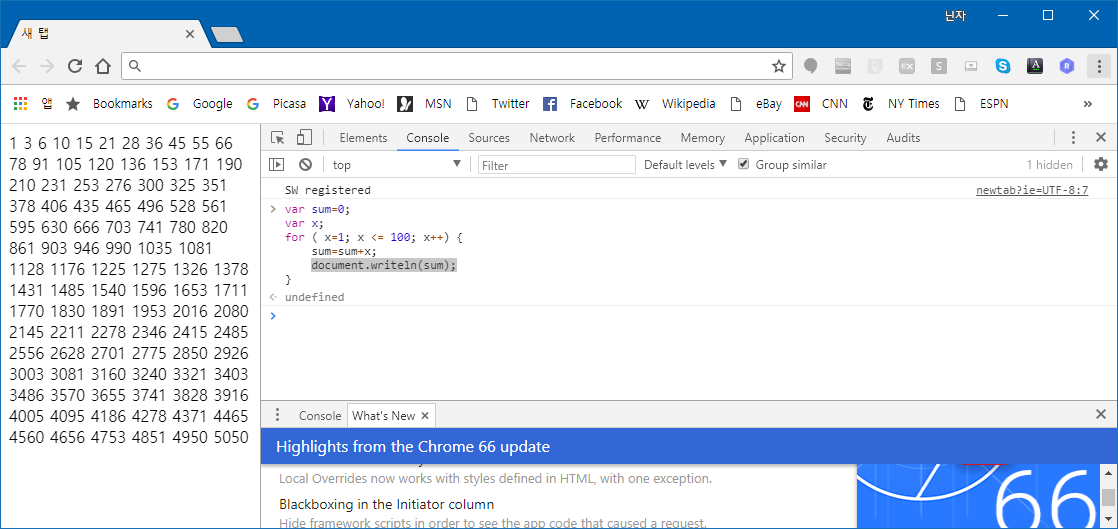Click the dark 'A' extension icon
The width and height of the screenshot is (1118, 529).
[x=1035, y=66]
